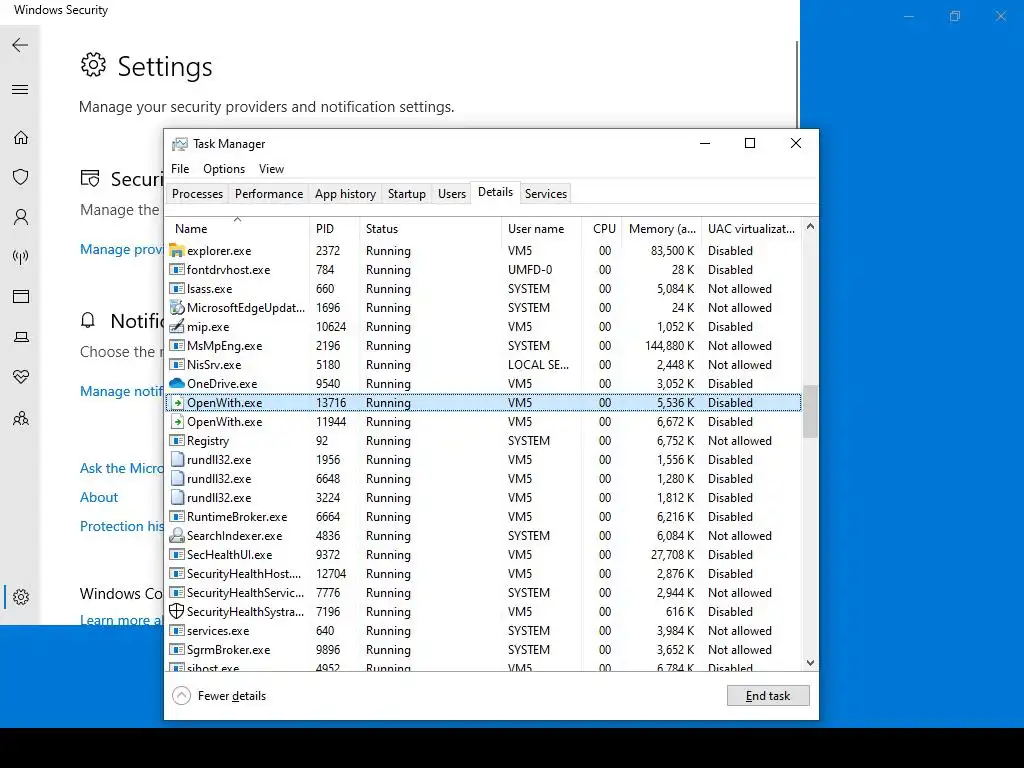Open Manage notifications link
Viewport: 1024px width, 768px height.
click(x=121, y=391)
